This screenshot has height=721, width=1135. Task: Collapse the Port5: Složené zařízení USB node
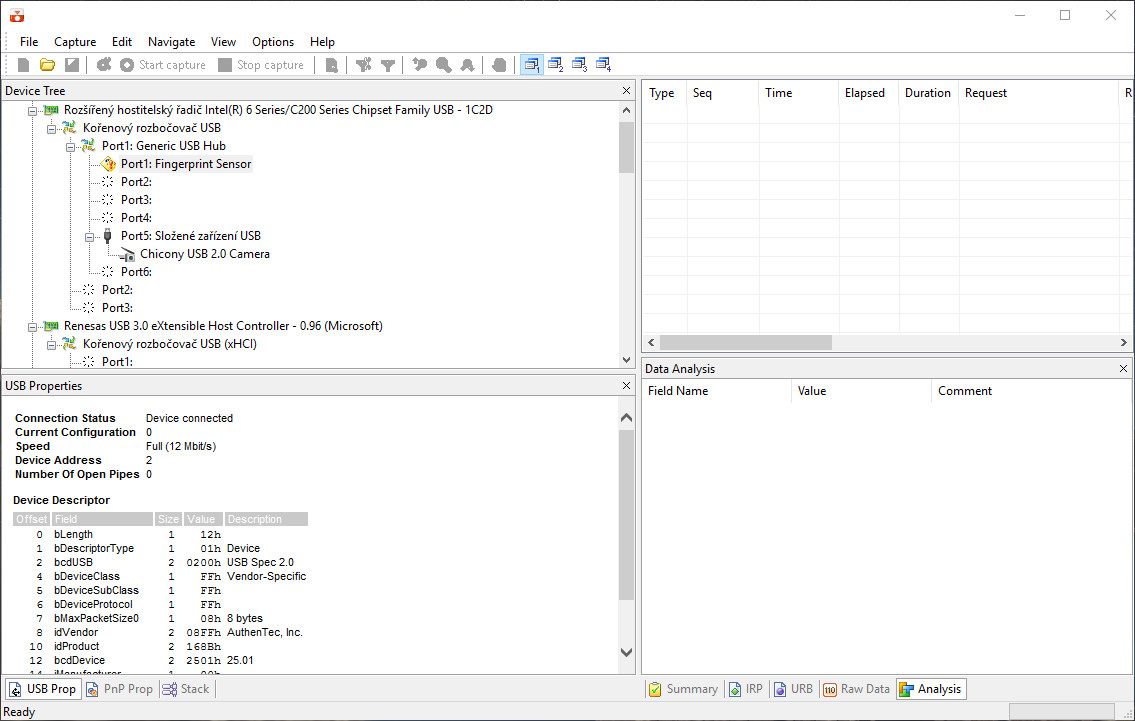pyautogui.click(x=89, y=237)
